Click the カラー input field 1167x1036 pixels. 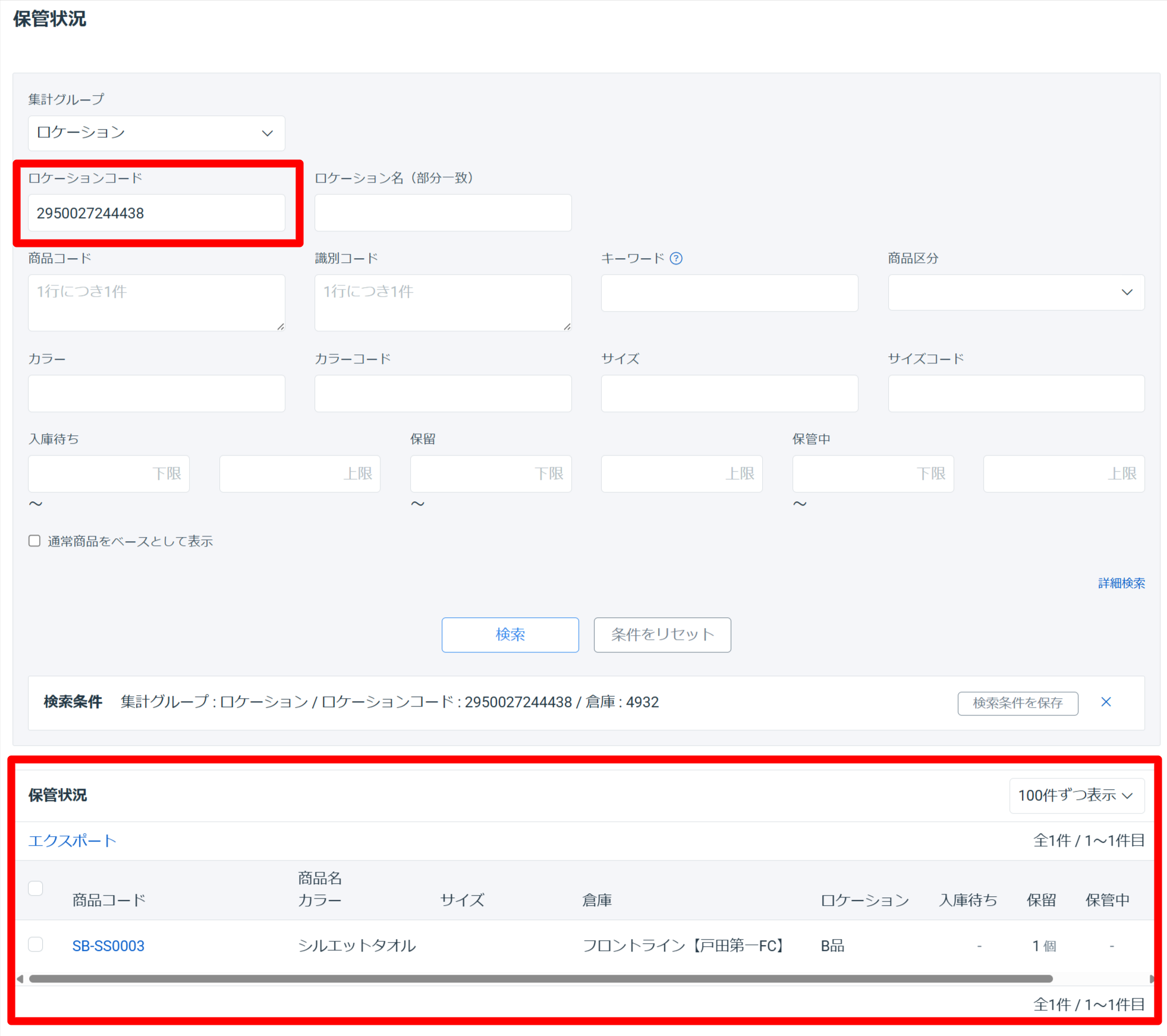coord(156,393)
